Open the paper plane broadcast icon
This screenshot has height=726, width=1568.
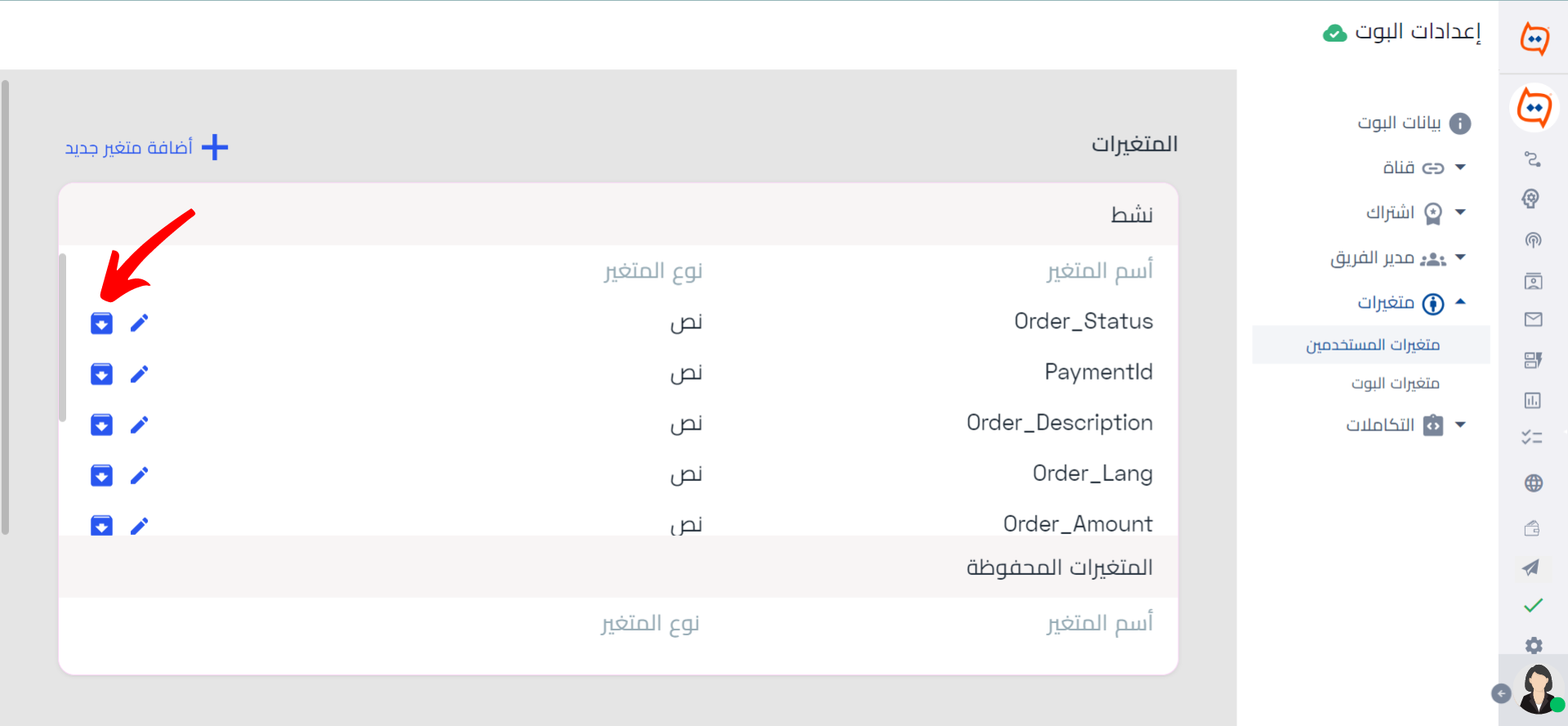point(1531,568)
